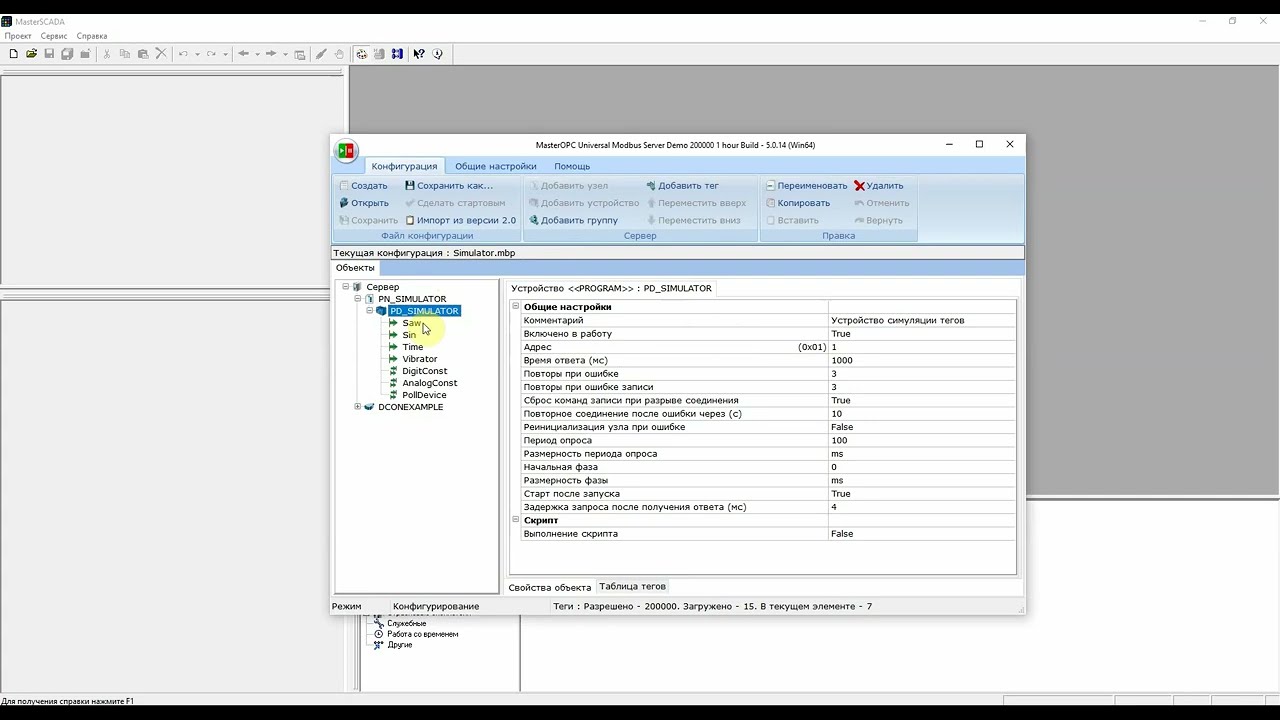This screenshot has height=720, width=1280.
Task: Click the info balloon icon in MasterSCADA toolbar
Action: pyautogui.click(x=437, y=54)
